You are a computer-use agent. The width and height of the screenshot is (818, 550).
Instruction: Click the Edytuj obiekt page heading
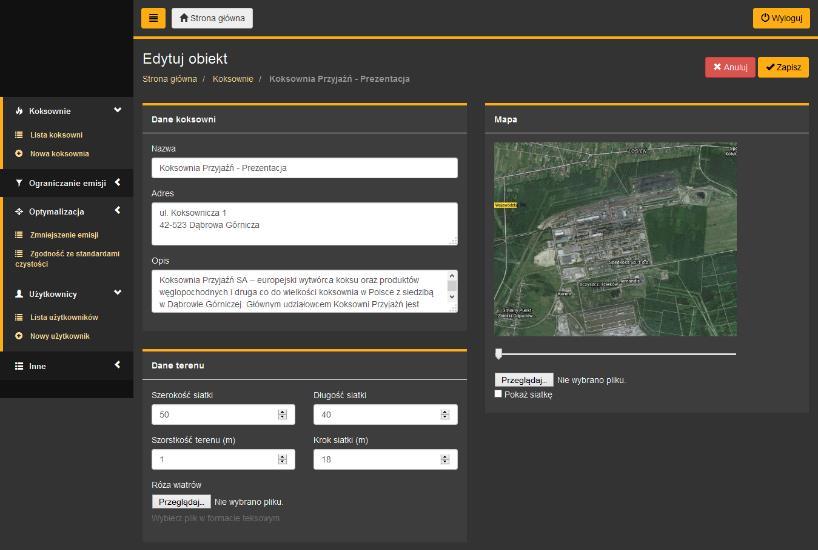185,58
